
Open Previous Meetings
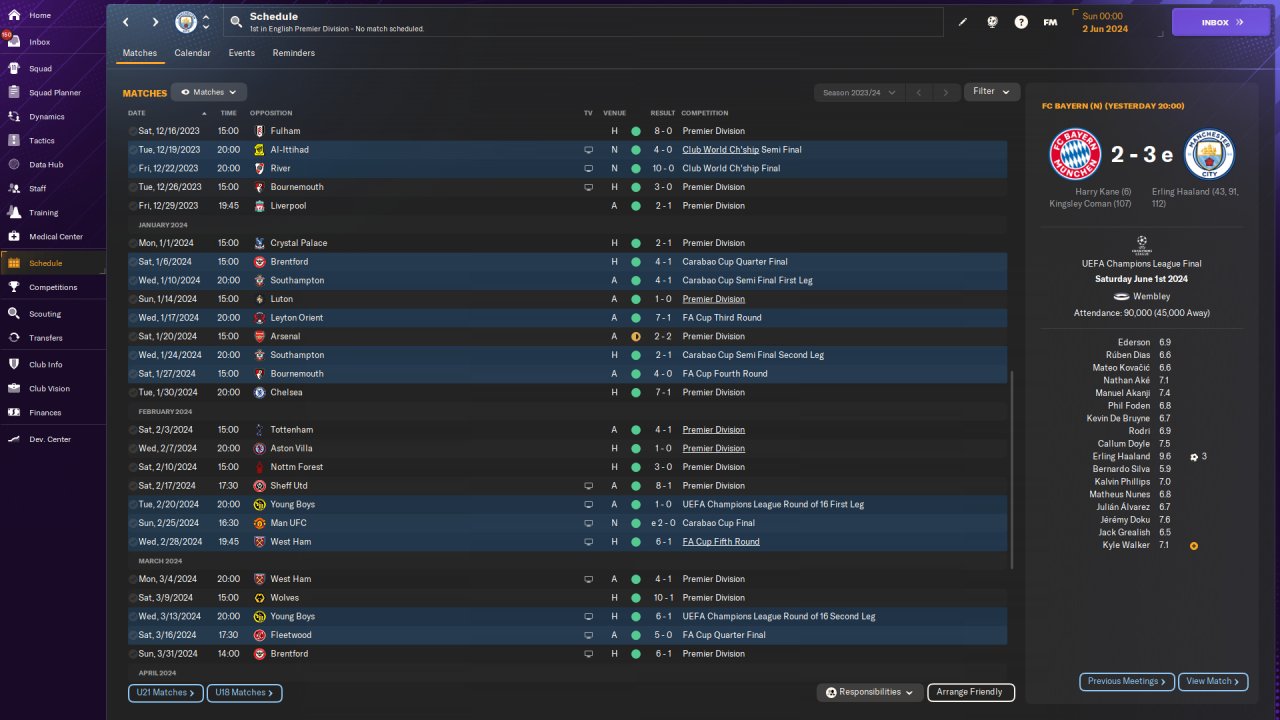(x=1127, y=682)
